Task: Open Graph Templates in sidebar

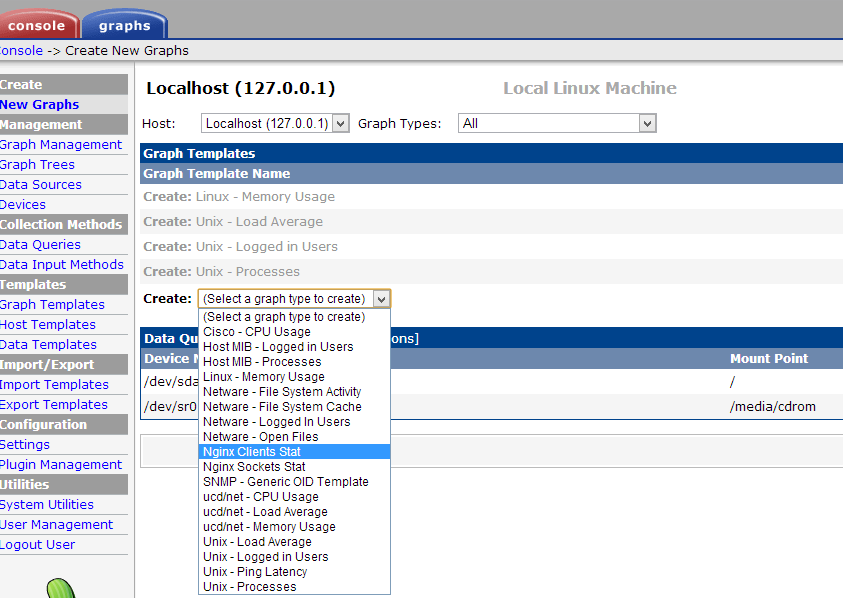Action: tap(52, 304)
